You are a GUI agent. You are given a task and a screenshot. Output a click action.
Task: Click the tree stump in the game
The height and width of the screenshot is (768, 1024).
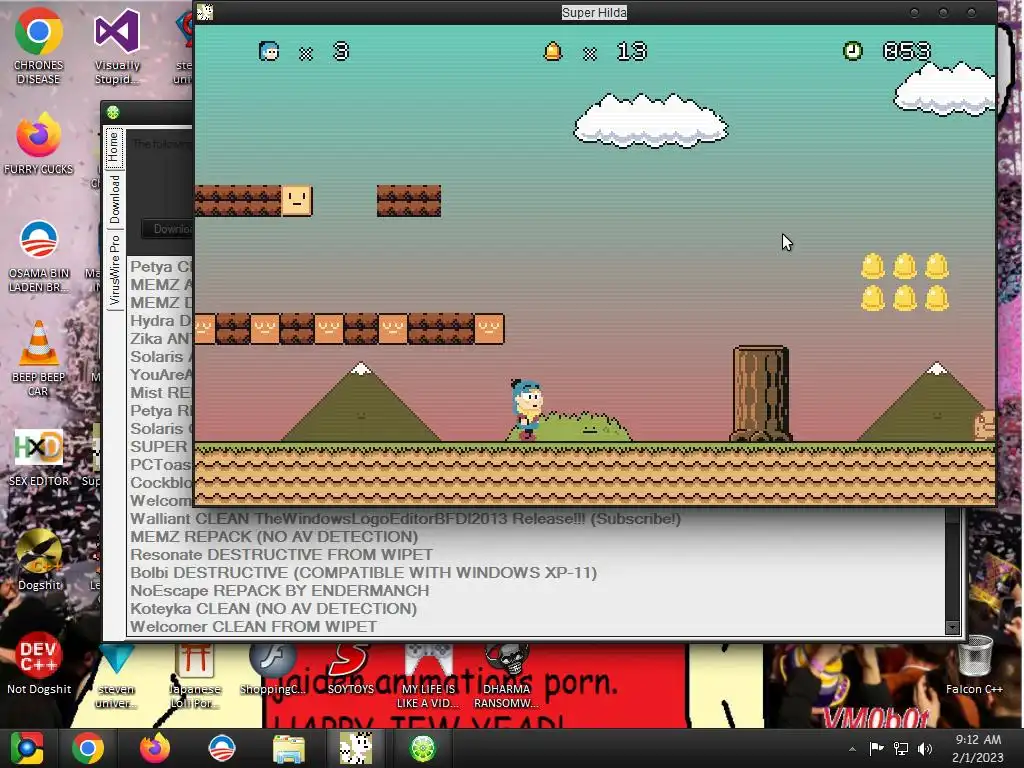761,394
